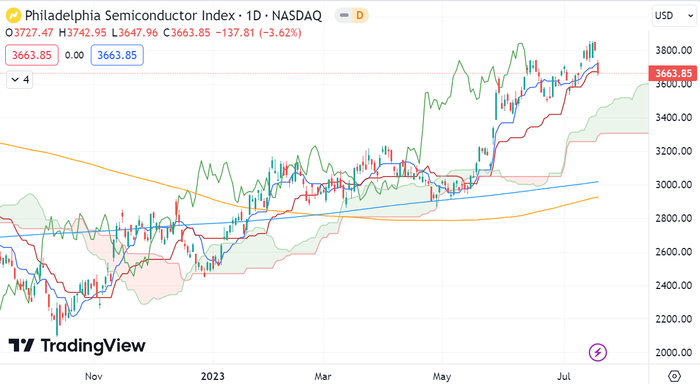Click the red 3663.85 sell price box
The image size is (700, 384).
click(32, 55)
